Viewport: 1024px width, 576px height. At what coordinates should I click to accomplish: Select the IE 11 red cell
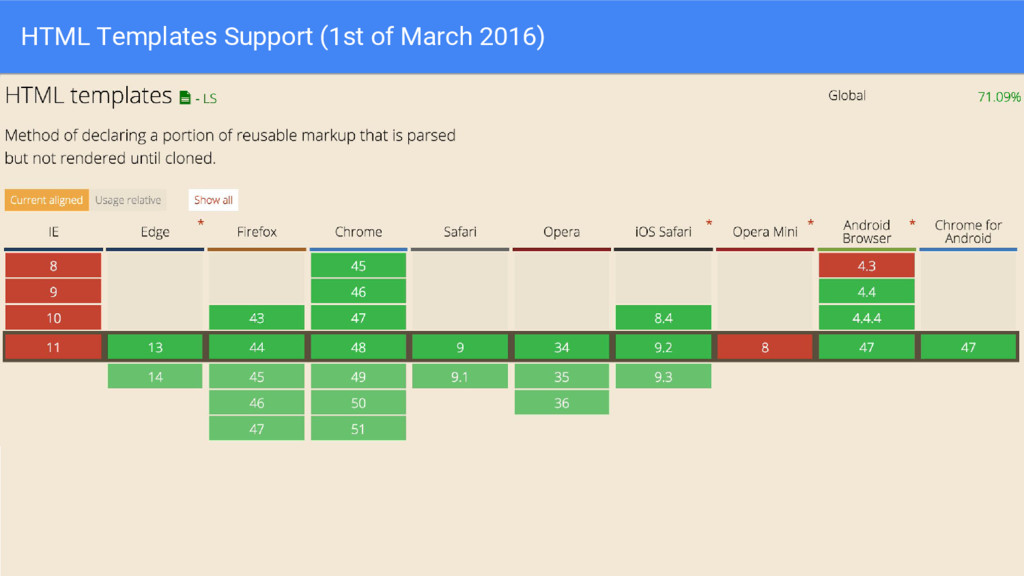53,347
